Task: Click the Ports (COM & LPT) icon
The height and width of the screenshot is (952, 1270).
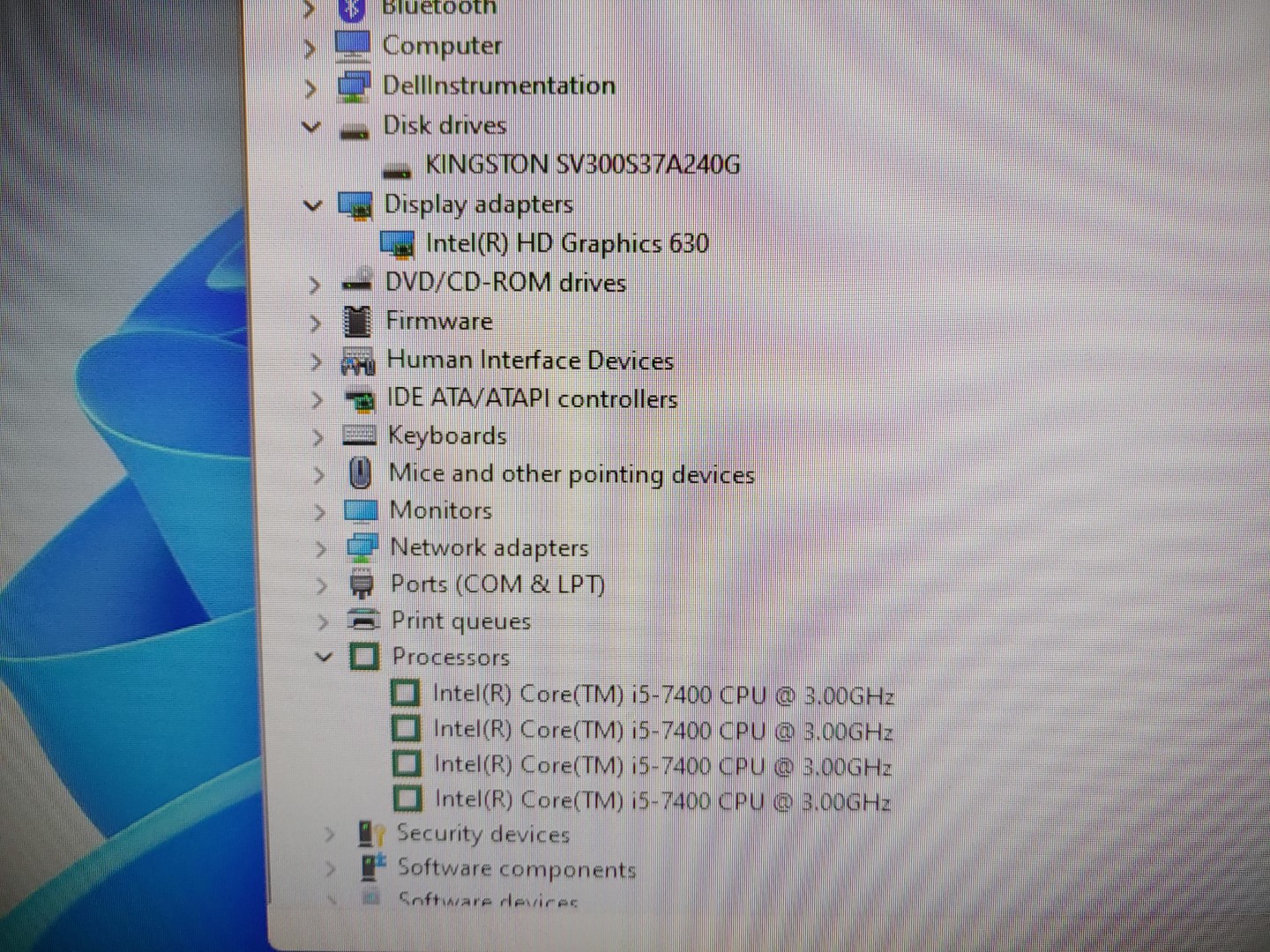Action: coord(362,584)
